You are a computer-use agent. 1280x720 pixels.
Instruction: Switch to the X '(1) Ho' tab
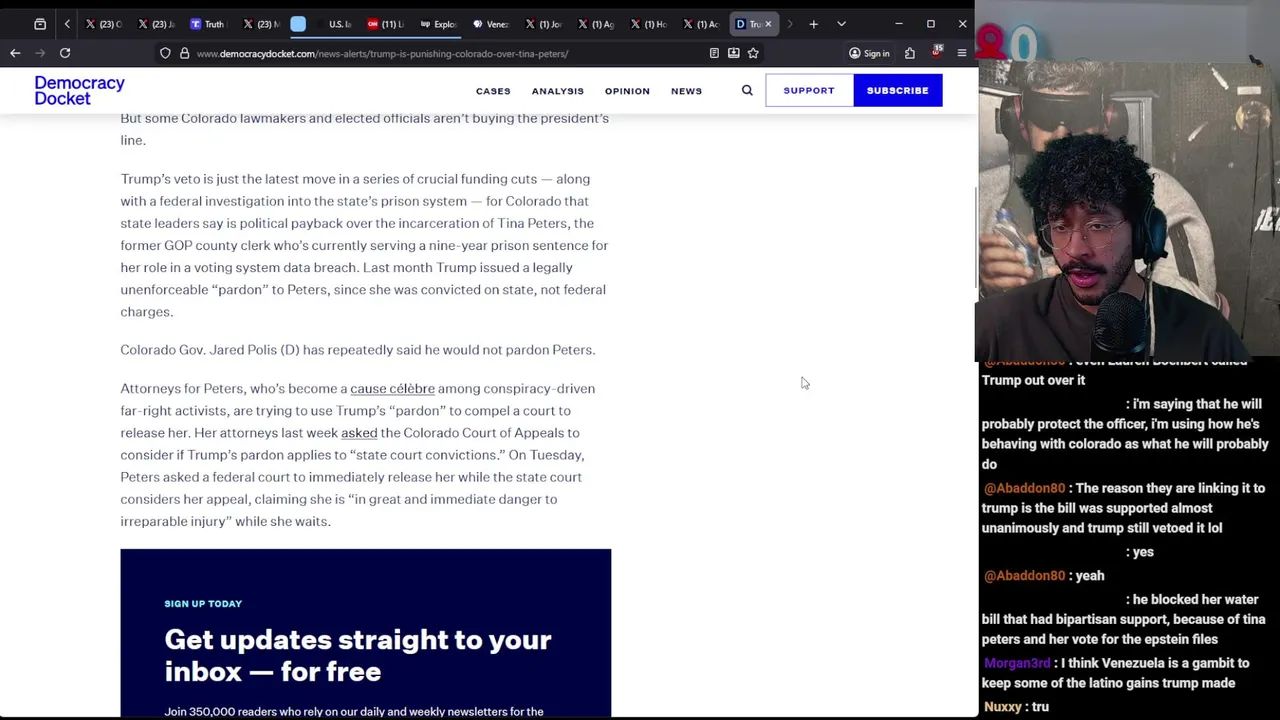[x=648, y=24]
